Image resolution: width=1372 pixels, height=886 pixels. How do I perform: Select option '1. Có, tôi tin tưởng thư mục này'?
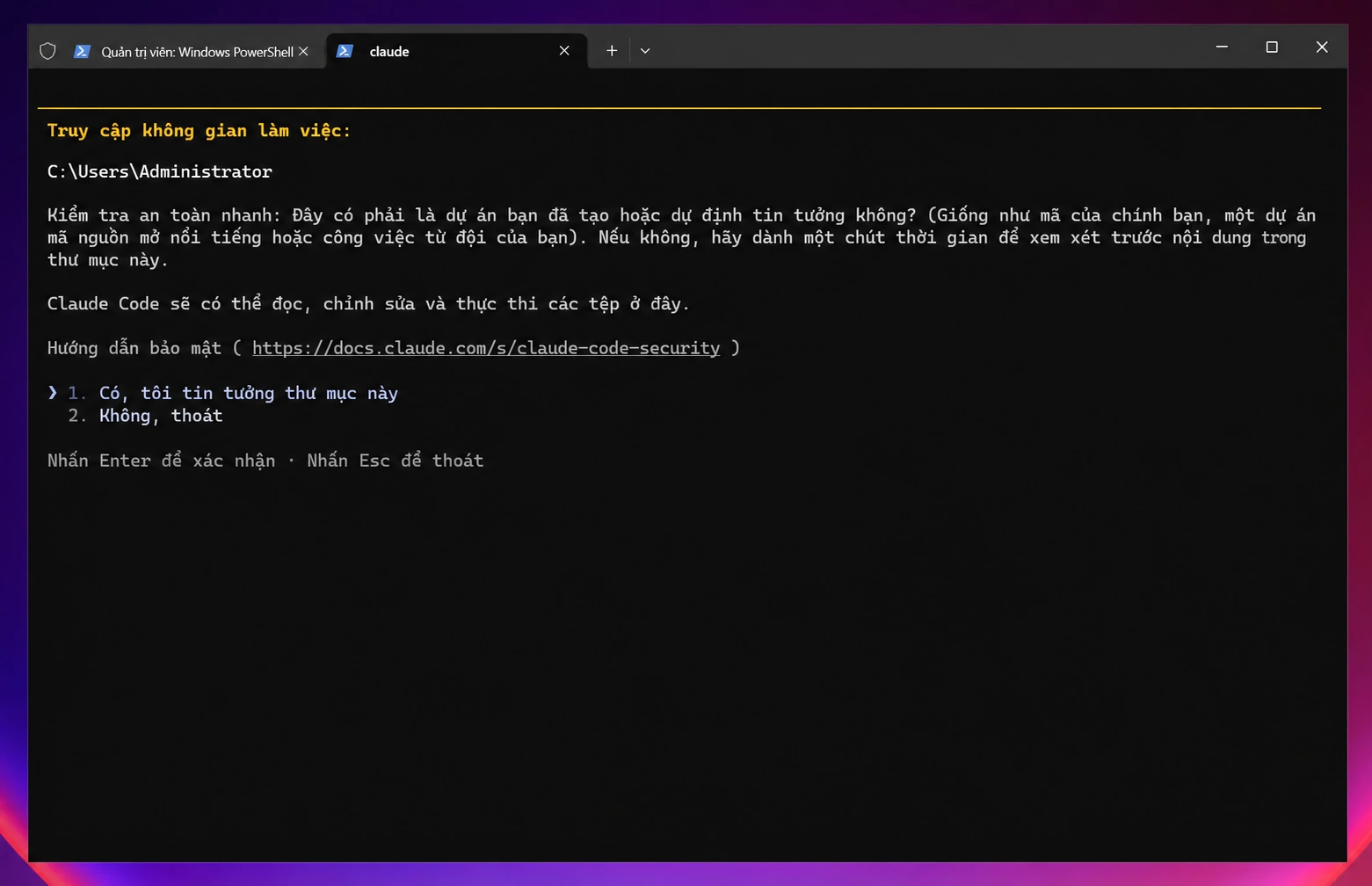tap(233, 393)
